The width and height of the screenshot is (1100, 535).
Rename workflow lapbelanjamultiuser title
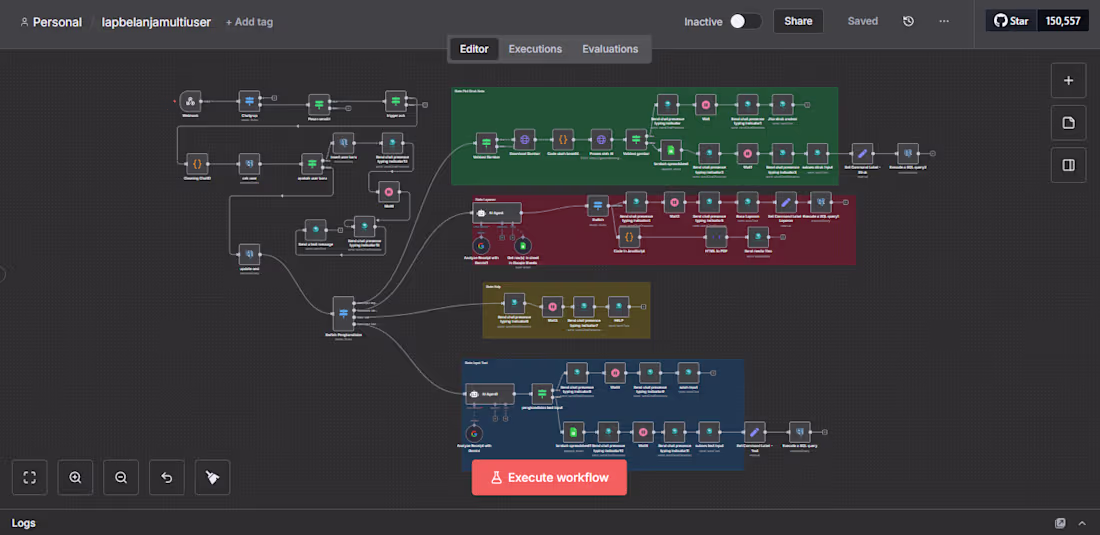pos(156,22)
